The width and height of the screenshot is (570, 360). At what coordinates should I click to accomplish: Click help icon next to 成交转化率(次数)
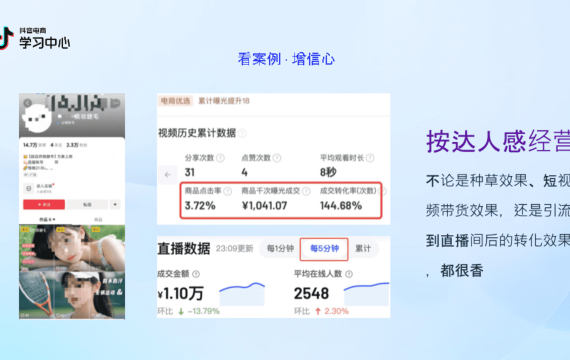[x=383, y=191]
